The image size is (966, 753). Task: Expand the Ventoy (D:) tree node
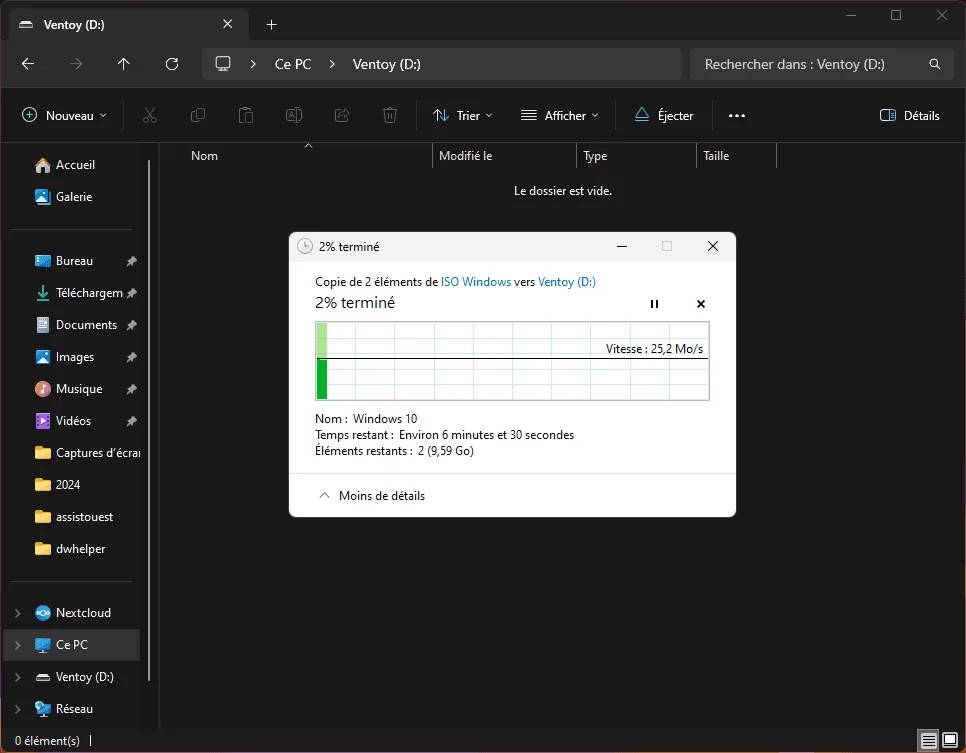click(x=17, y=677)
